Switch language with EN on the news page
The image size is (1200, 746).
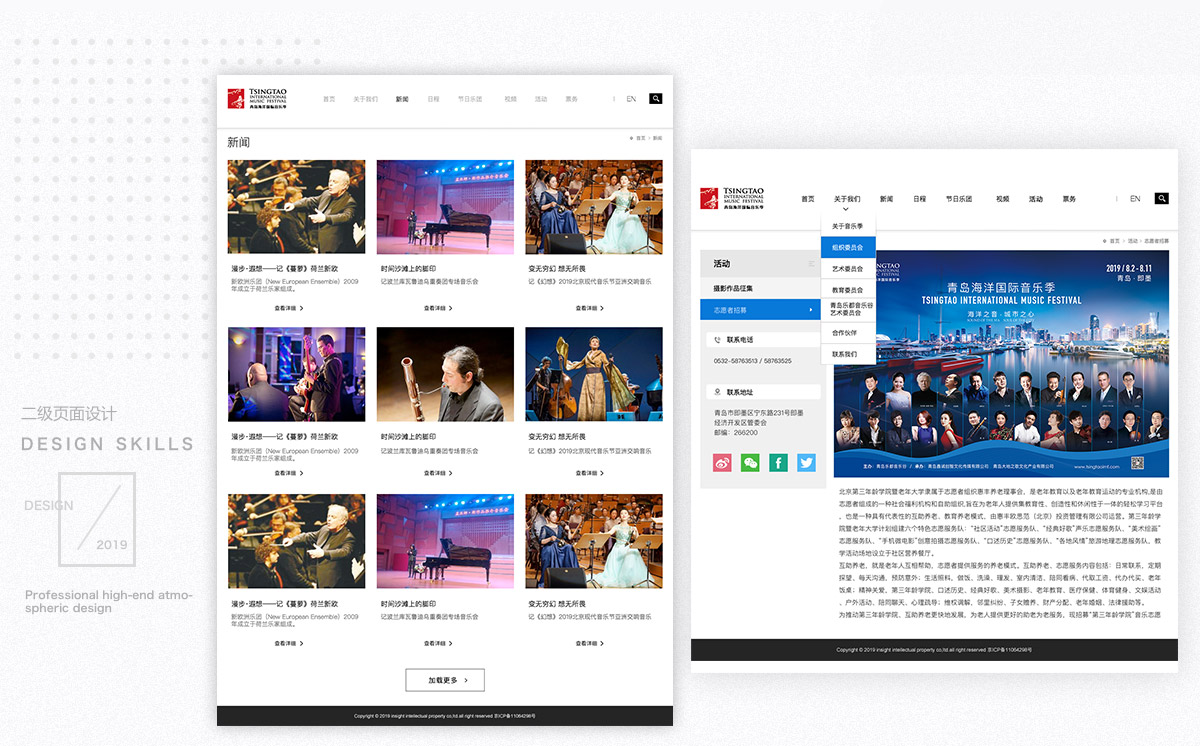pos(631,99)
